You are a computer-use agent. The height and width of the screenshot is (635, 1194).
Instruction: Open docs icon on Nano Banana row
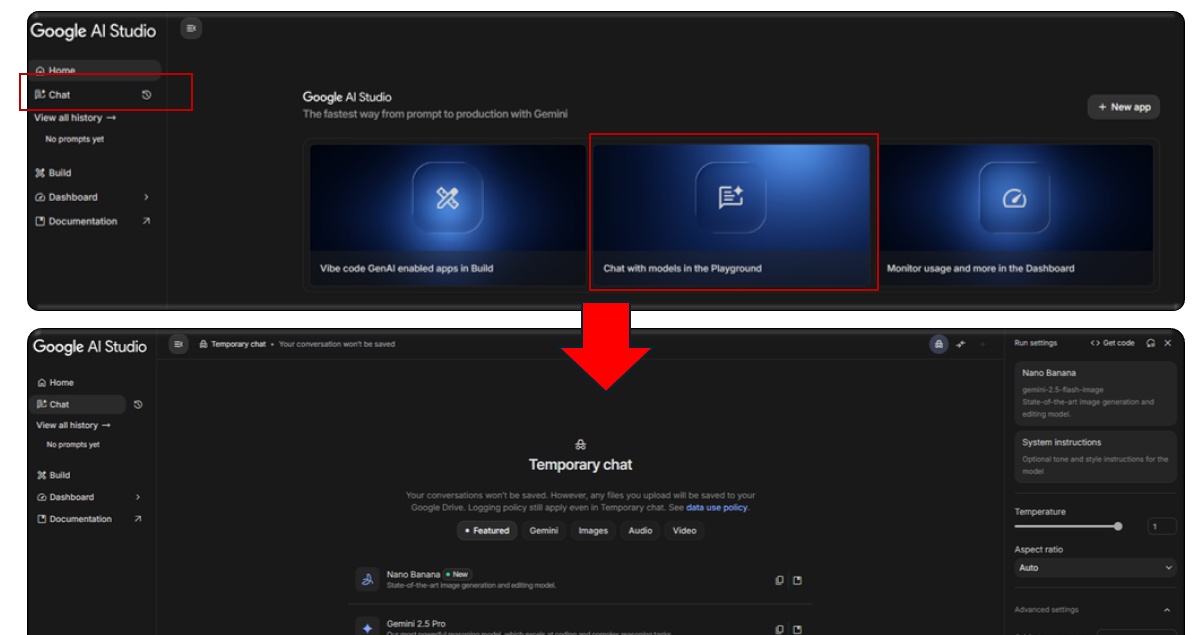pyautogui.click(x=797, y=580)
